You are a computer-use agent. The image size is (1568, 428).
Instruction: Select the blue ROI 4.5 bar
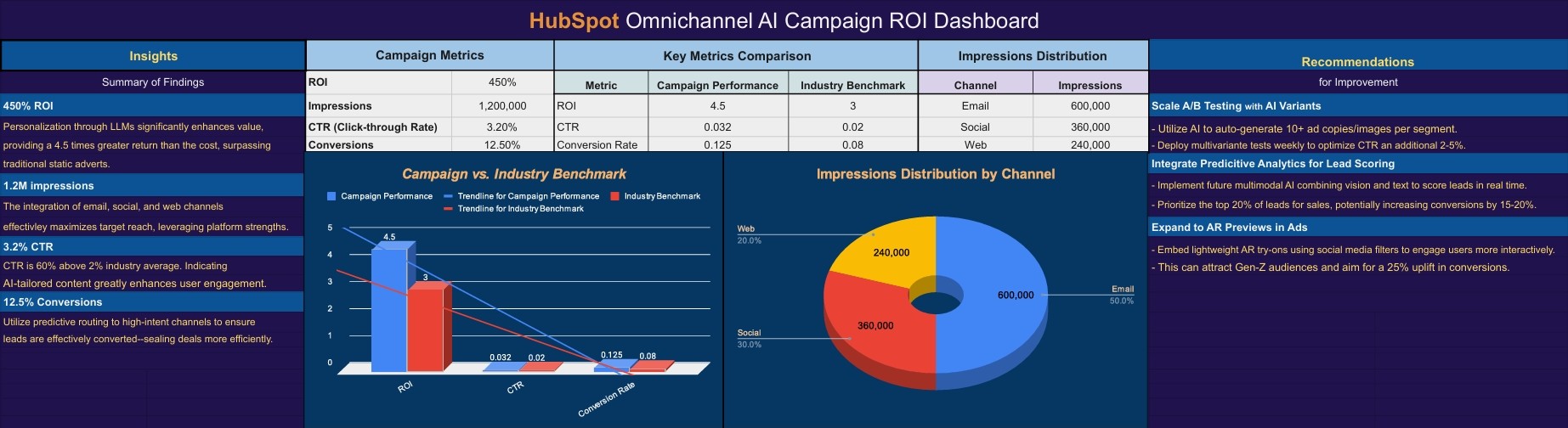[x=389, y=309]
